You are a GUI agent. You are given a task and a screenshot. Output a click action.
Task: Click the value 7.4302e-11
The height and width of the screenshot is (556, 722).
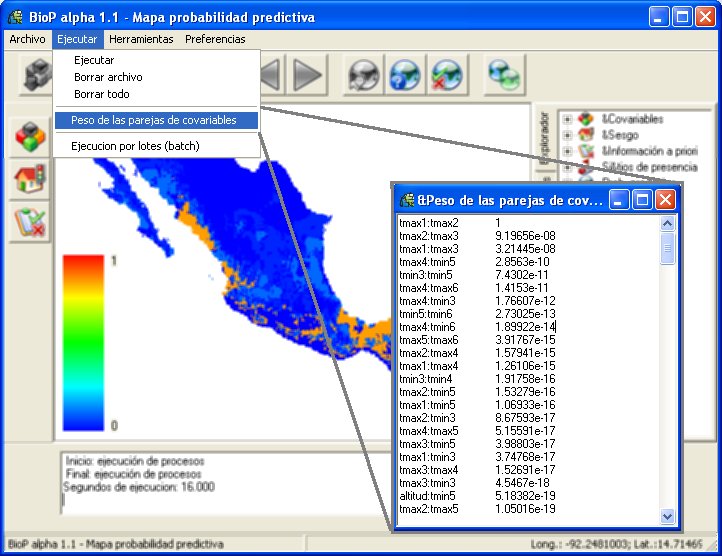pyautogui.click(x=522, y=275)
